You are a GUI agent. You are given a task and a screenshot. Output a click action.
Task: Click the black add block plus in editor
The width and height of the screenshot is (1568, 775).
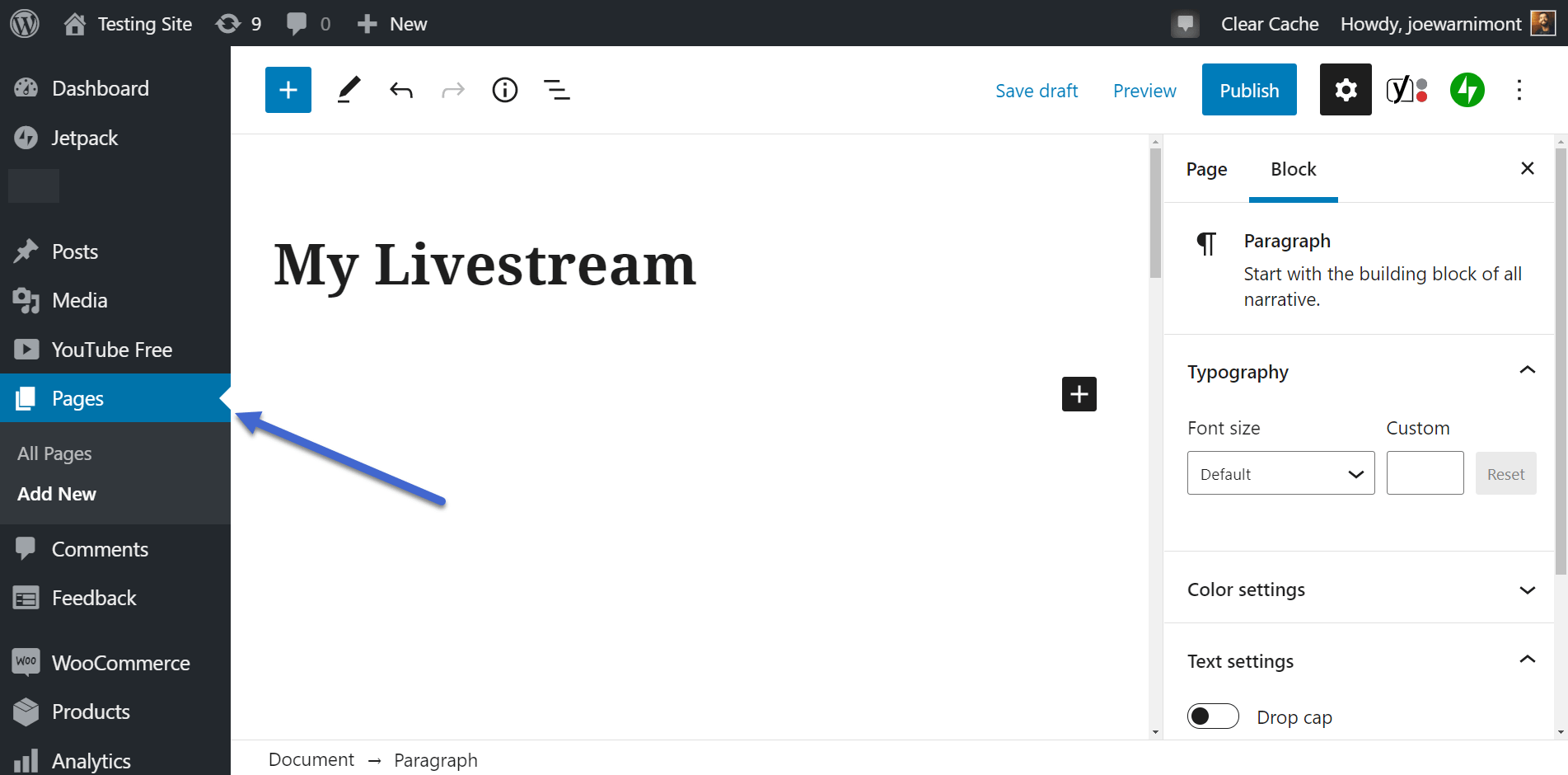pos(1079,394)
